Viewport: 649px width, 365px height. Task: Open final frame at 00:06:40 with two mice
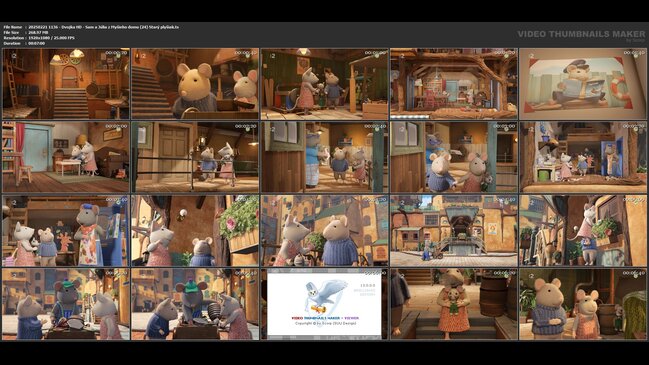point(582,304)
